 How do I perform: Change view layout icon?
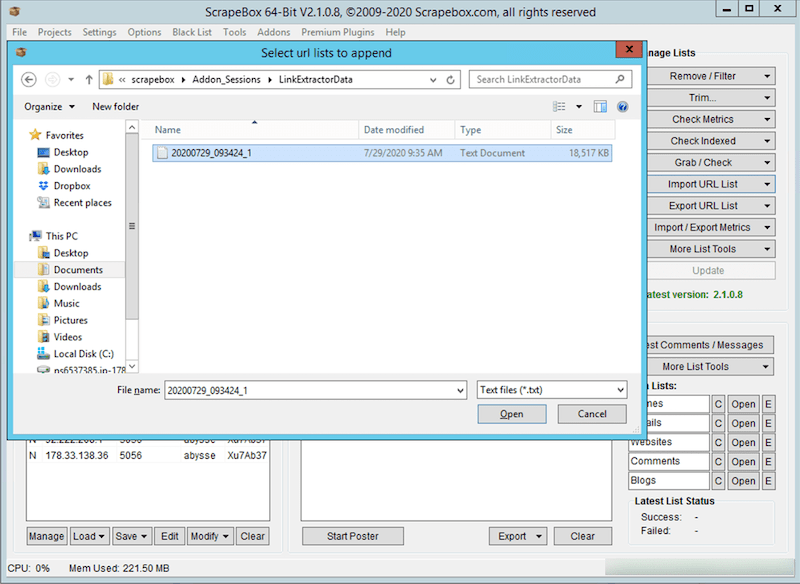[x=559, y=107]
